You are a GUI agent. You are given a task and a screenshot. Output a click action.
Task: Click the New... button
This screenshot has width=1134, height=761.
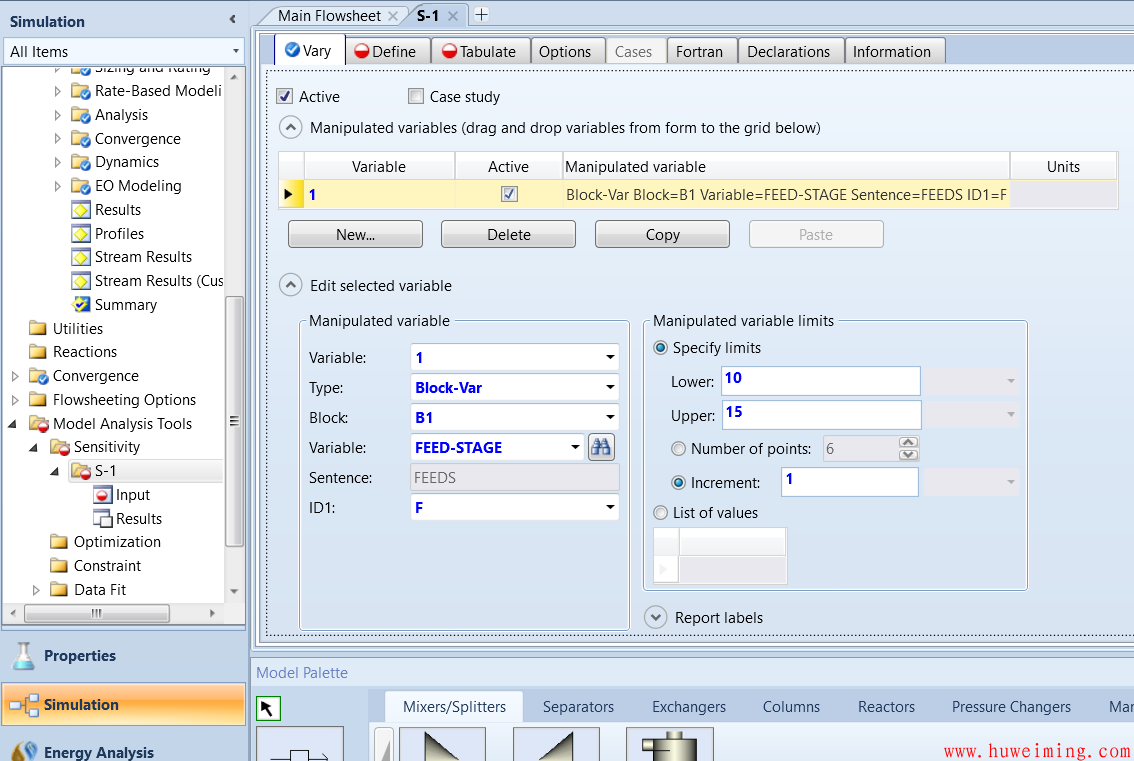tap(355, 235)
